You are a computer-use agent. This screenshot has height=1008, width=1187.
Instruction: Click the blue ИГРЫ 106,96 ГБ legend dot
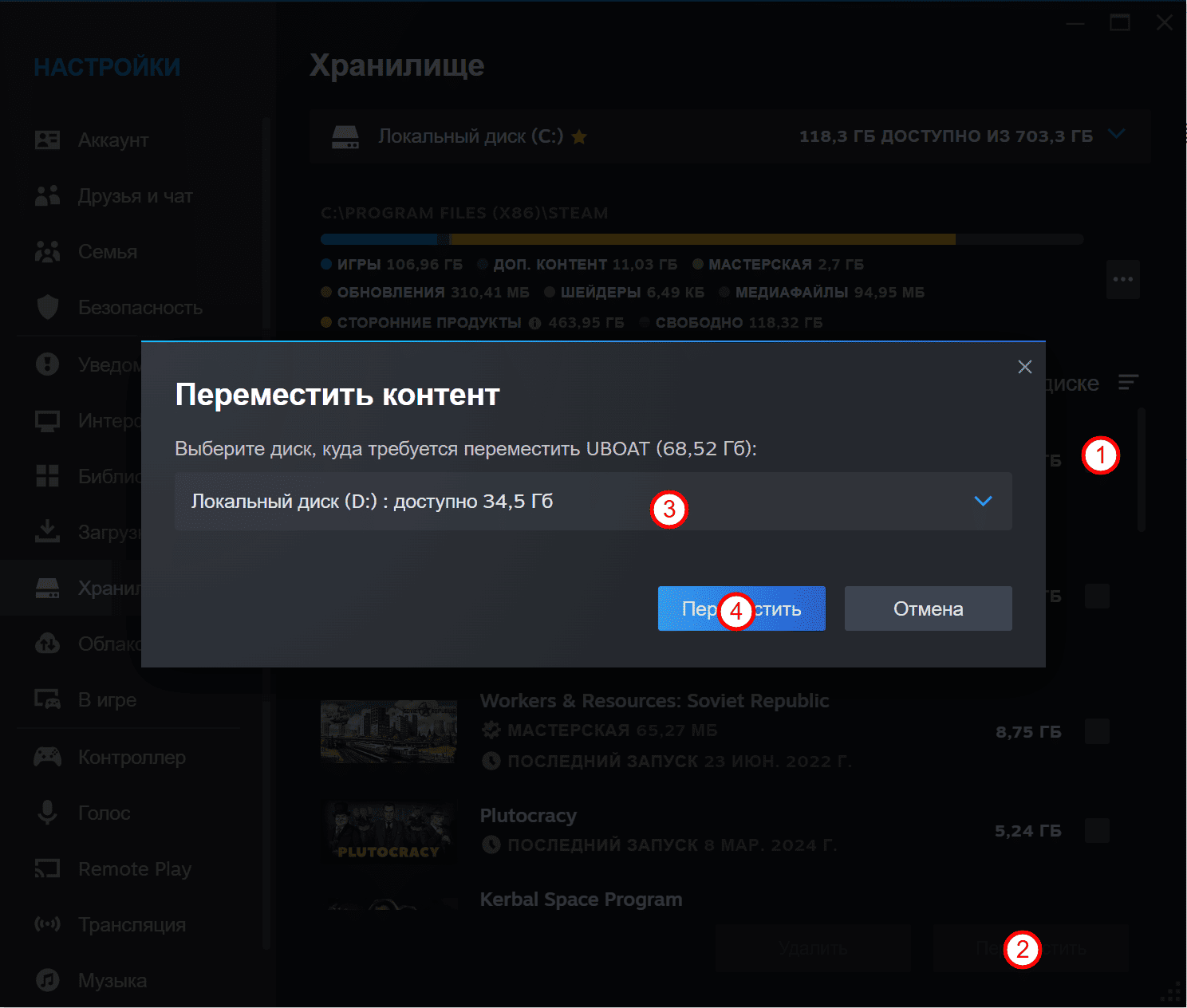(x=326, y=264)
